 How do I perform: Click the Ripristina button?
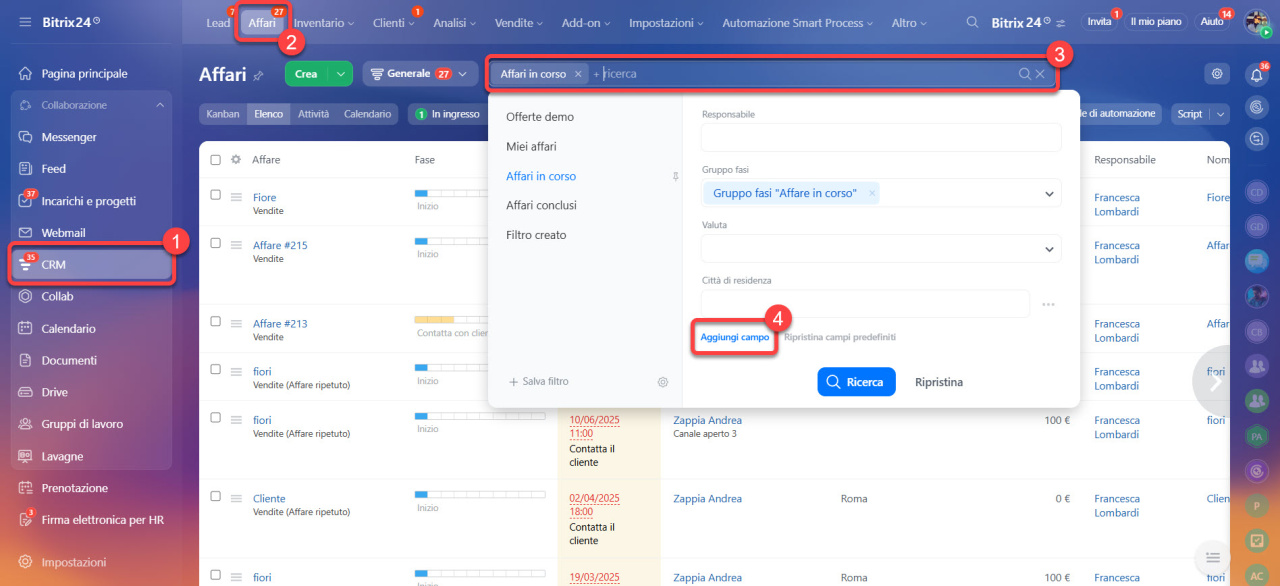click(x=939, y=382)
